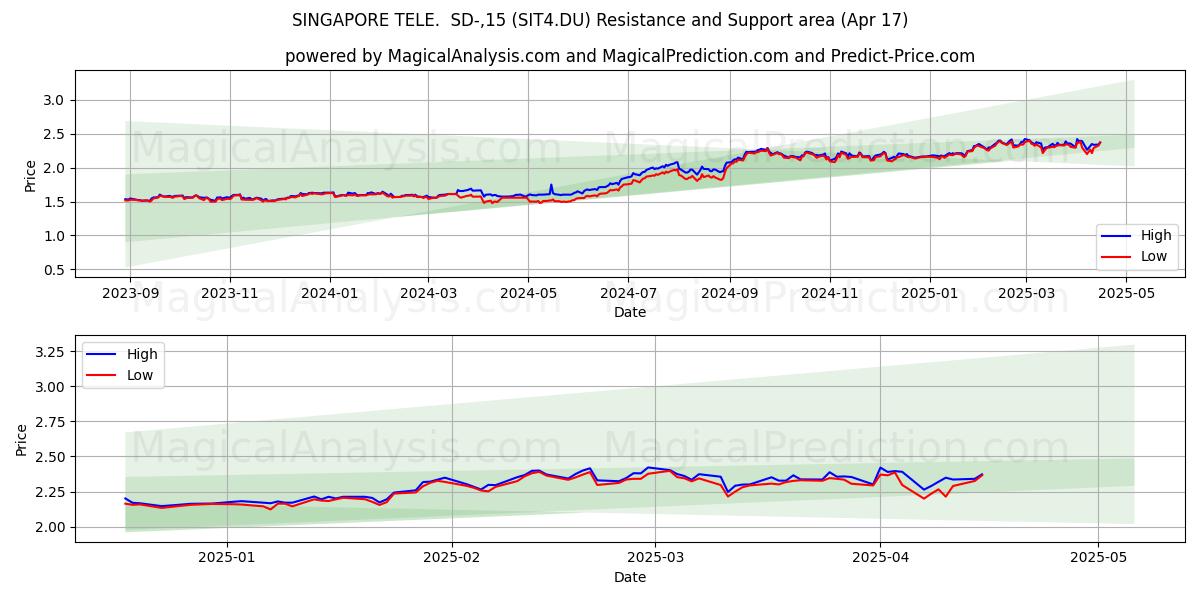Click the chart title starting 'SINGAPORE TELE.'
The width and height of the screenshot is (1200, 600).
click(x=600, y=20)
